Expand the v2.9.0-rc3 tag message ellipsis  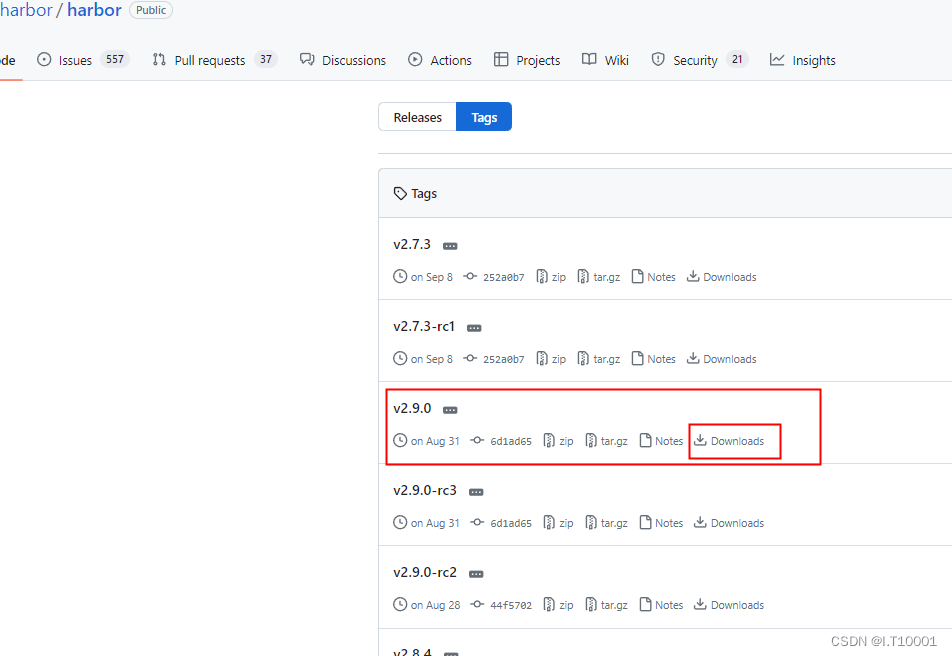tap(477, 492)
